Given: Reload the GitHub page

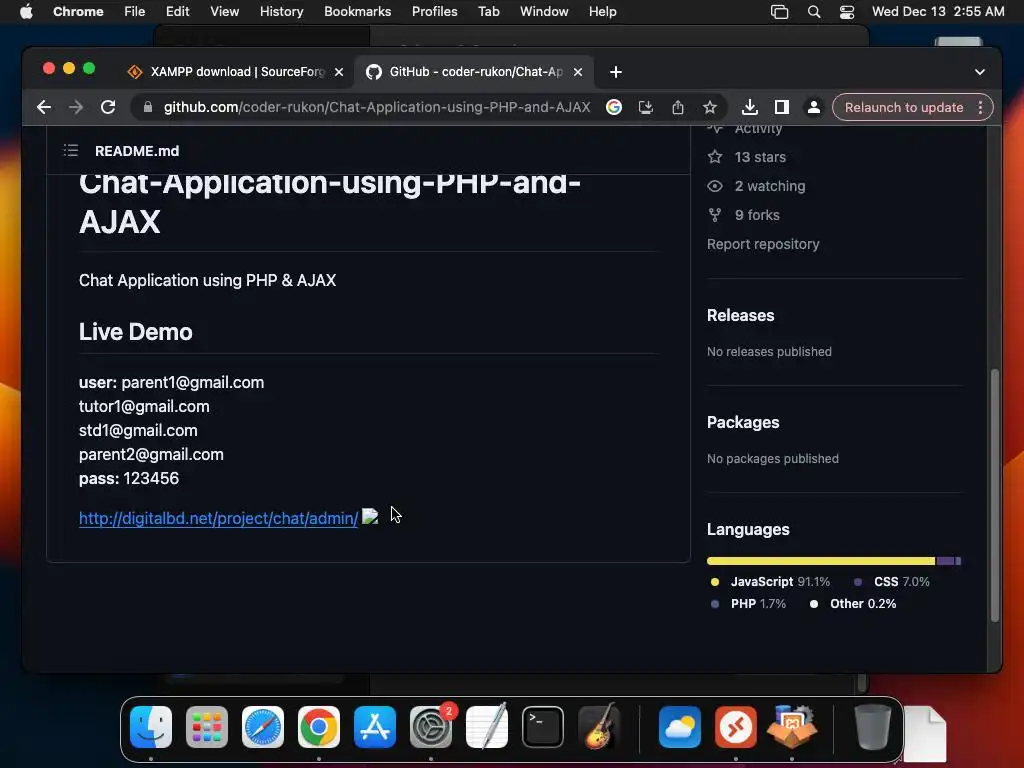Looking at the screenshot, I should tap(108, 107).
